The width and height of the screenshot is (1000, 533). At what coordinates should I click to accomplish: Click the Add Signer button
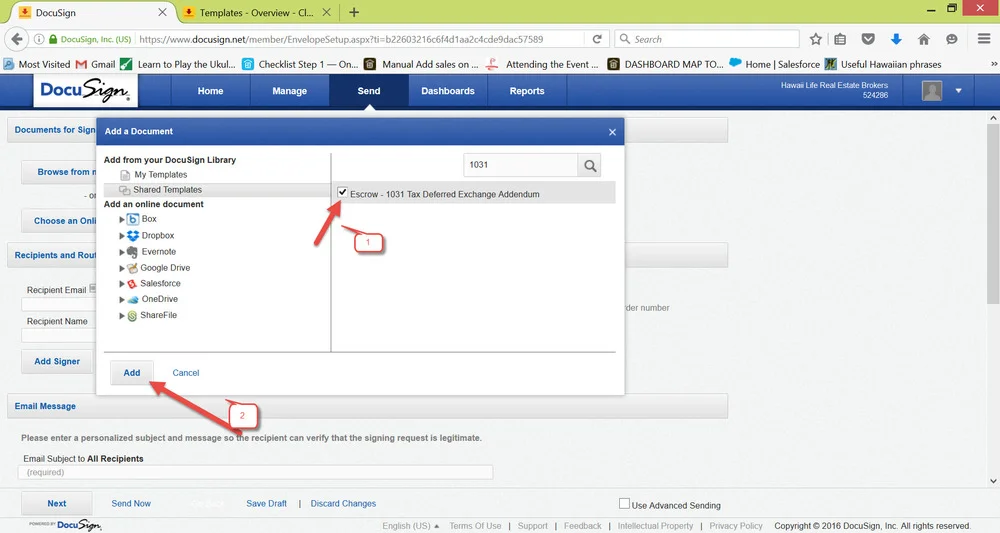click(57, 361)
